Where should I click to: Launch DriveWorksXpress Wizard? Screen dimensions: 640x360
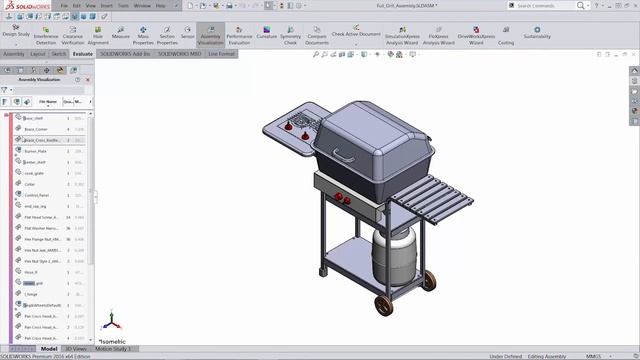pyautogui.click(x=476, y=36)
